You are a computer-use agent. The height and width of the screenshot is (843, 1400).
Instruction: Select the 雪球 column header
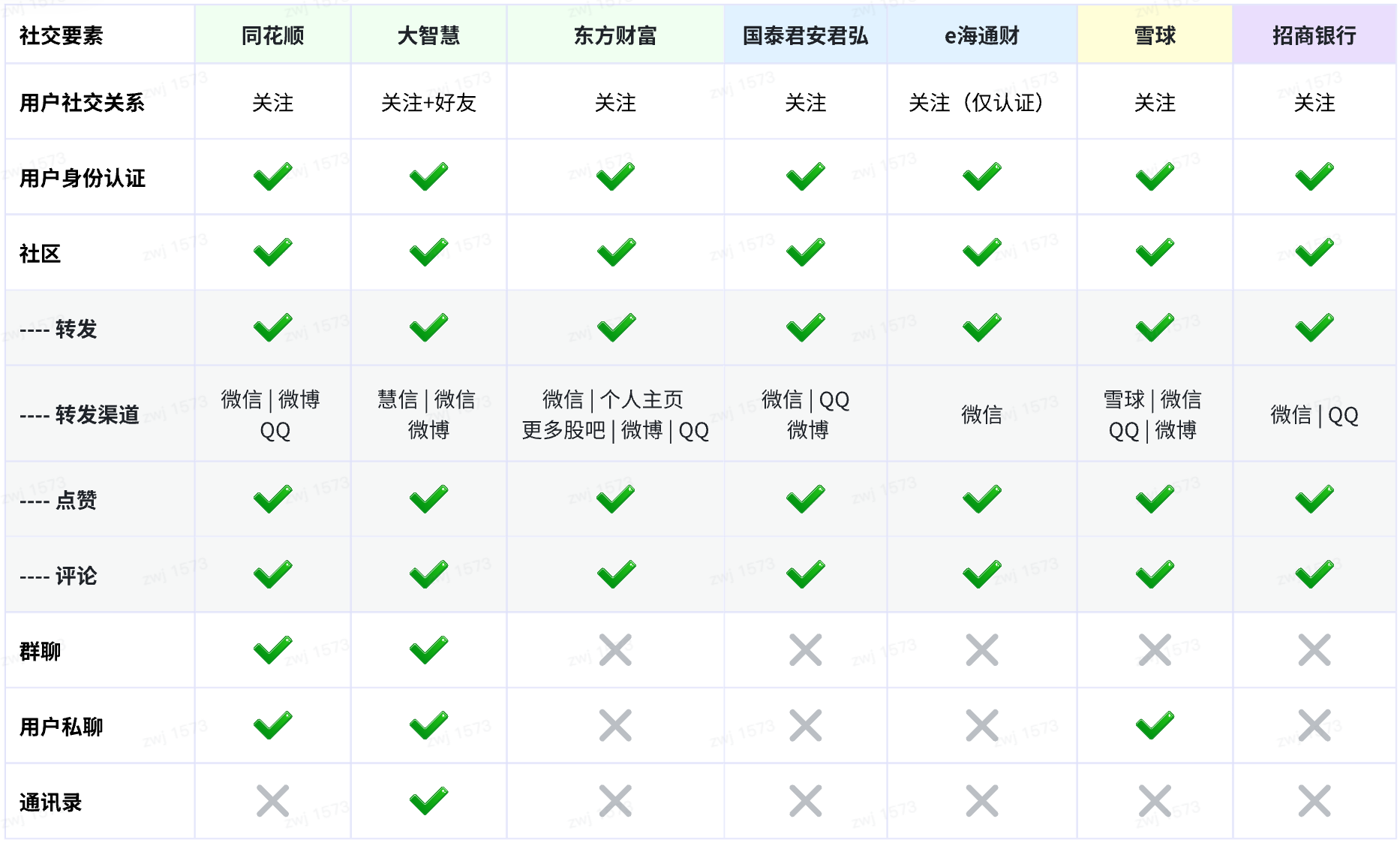point(1155,35)
